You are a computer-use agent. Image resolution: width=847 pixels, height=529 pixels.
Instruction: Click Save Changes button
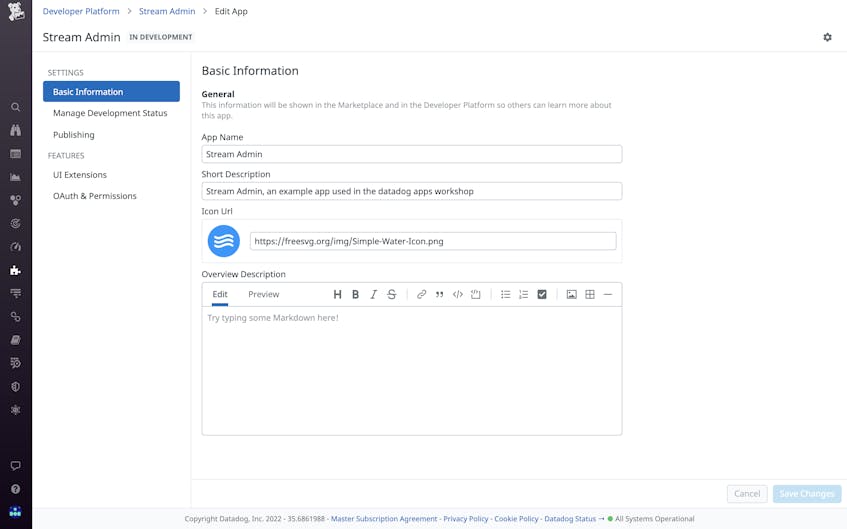pyautogui.click(x=807, y=493)
